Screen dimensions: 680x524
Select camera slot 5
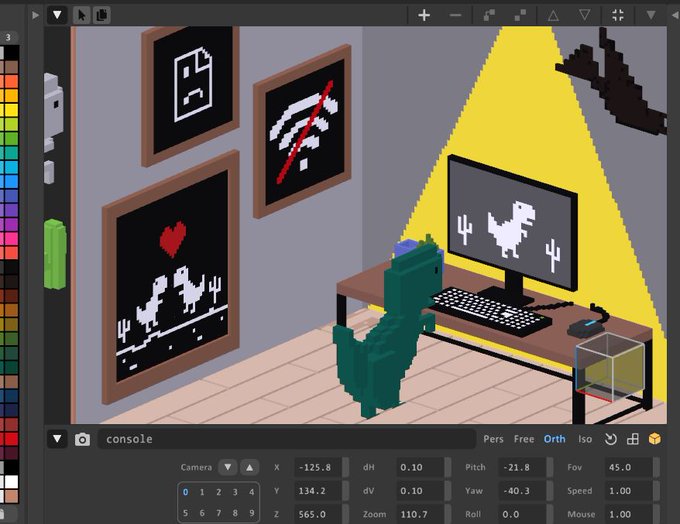pyautogui.click(x=186, y=513)
